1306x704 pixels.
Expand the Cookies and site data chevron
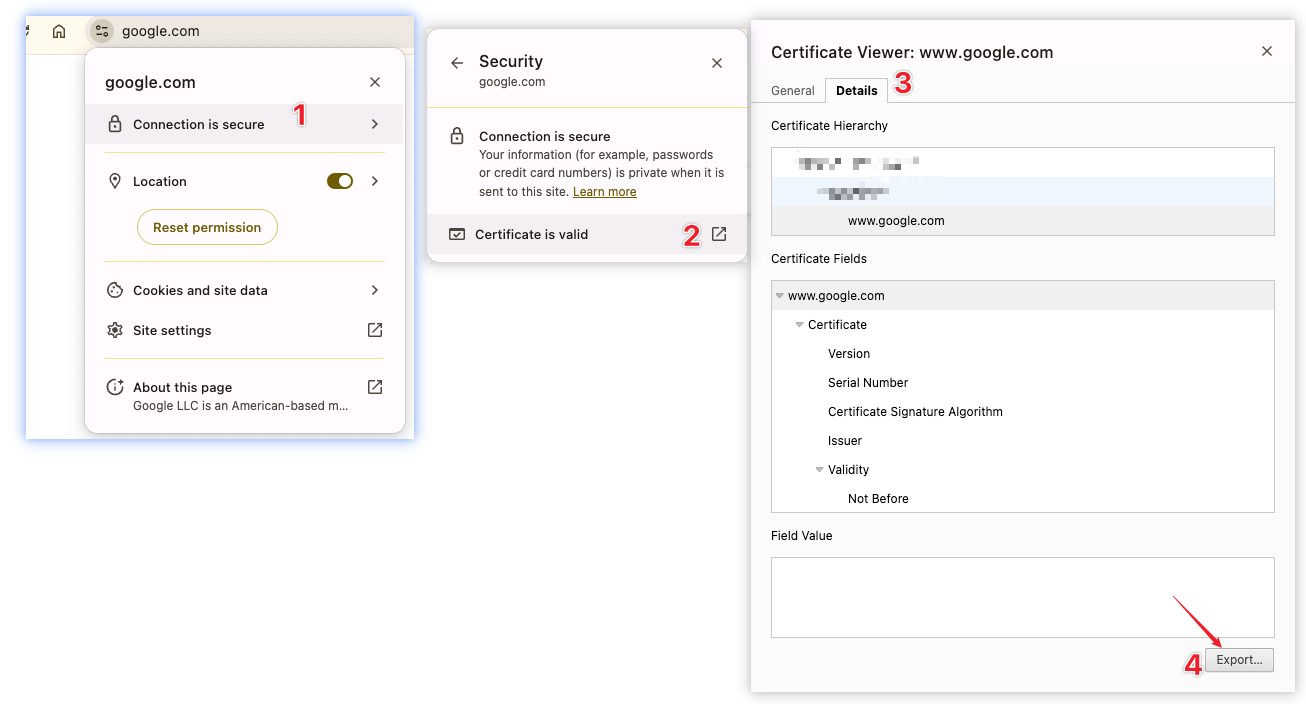coord(375,290)
